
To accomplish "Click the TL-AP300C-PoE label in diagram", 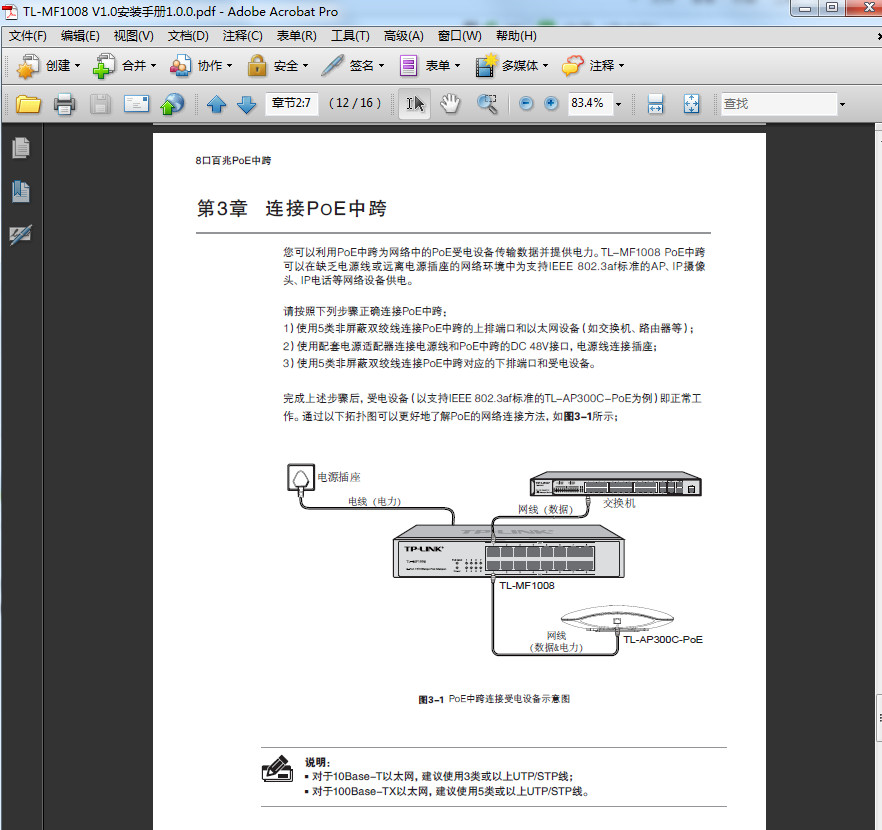I will [x=663, y=639].
